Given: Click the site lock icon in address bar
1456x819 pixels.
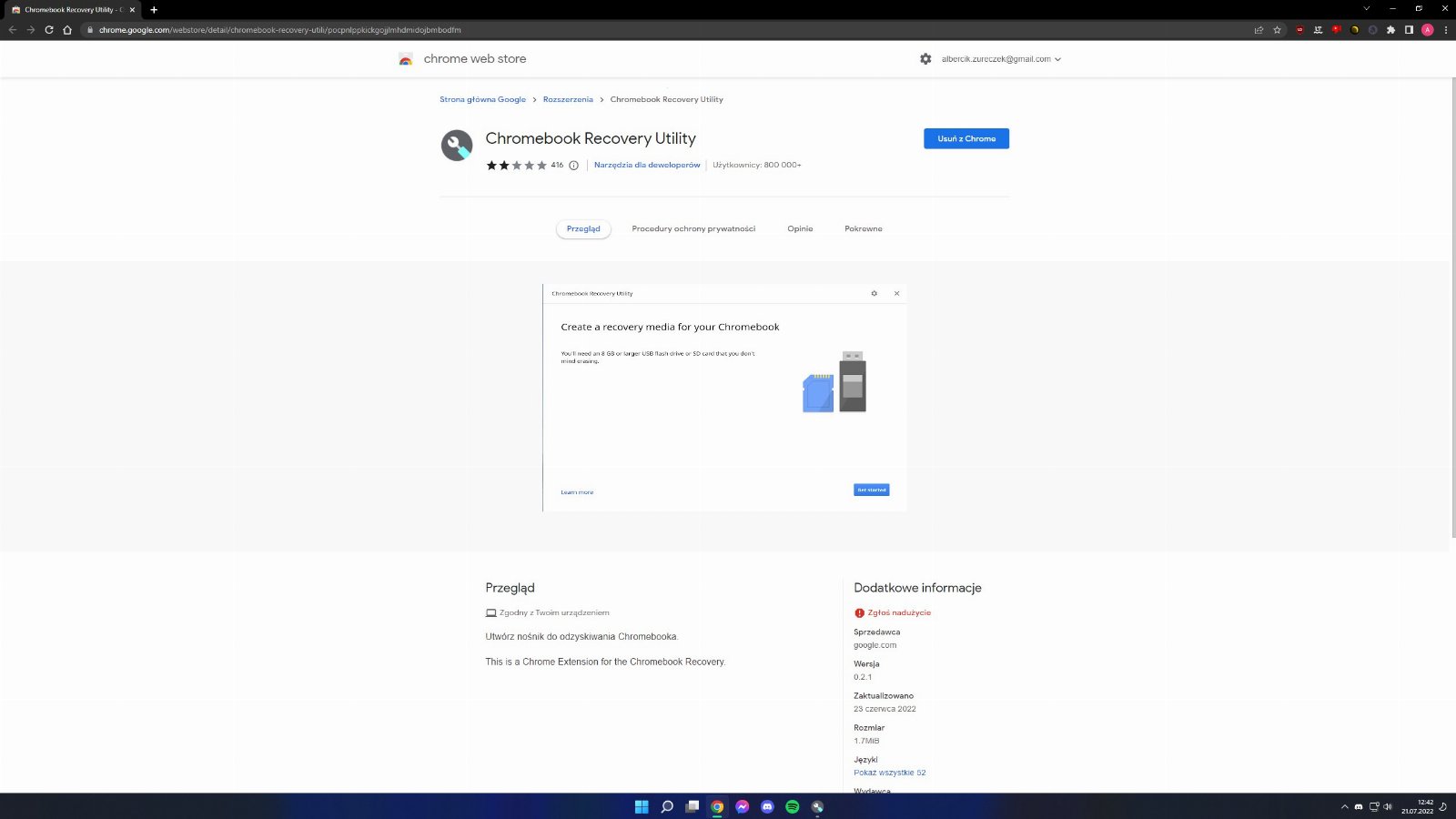Looking at the screenshot, I should (90, 30).
